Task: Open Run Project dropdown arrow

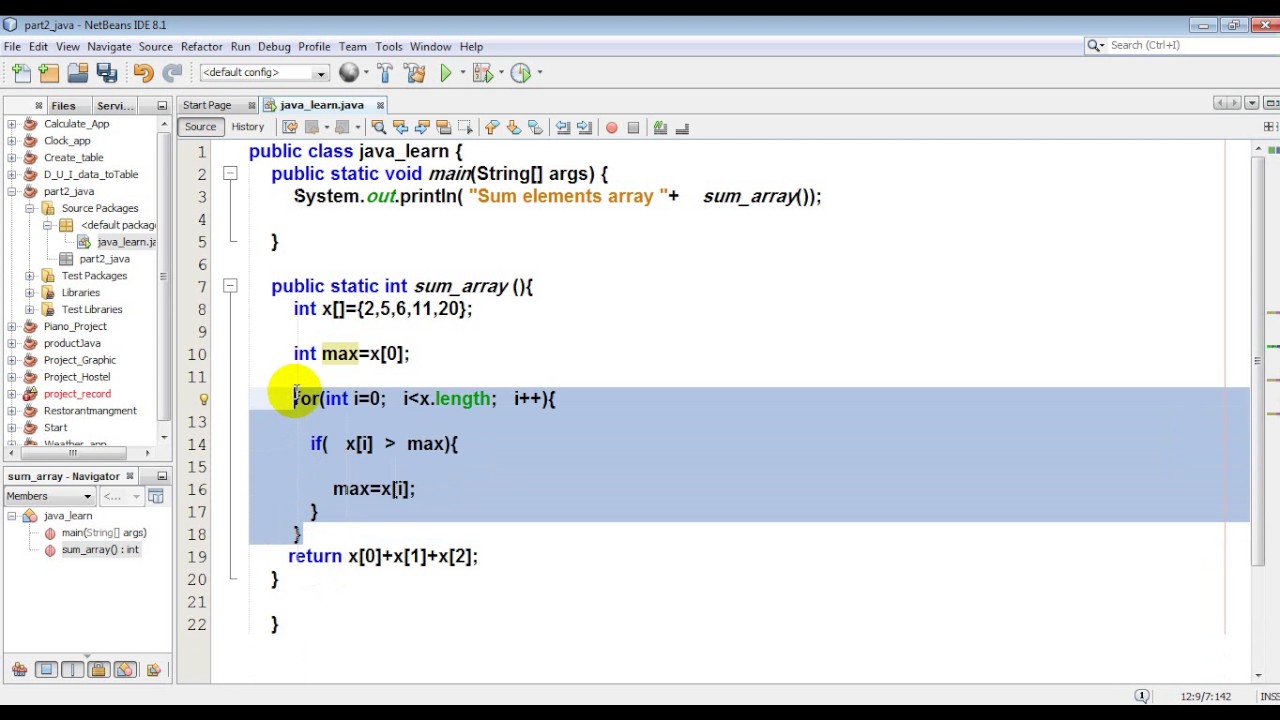Action: [x=462, y=72]
